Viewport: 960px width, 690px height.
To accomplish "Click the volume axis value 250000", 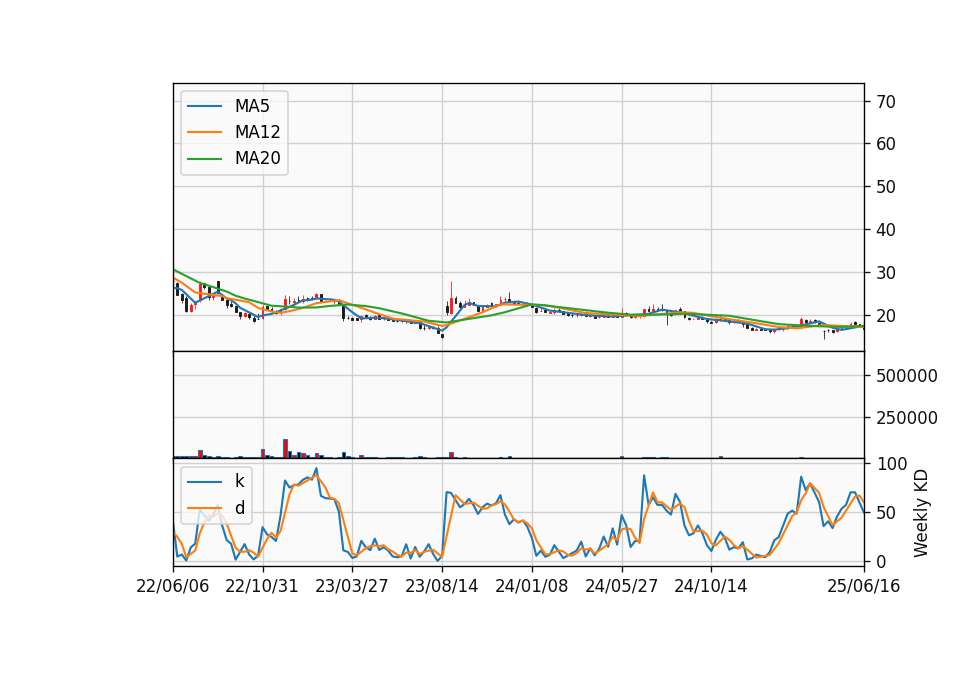I will (x=907, y=418).
